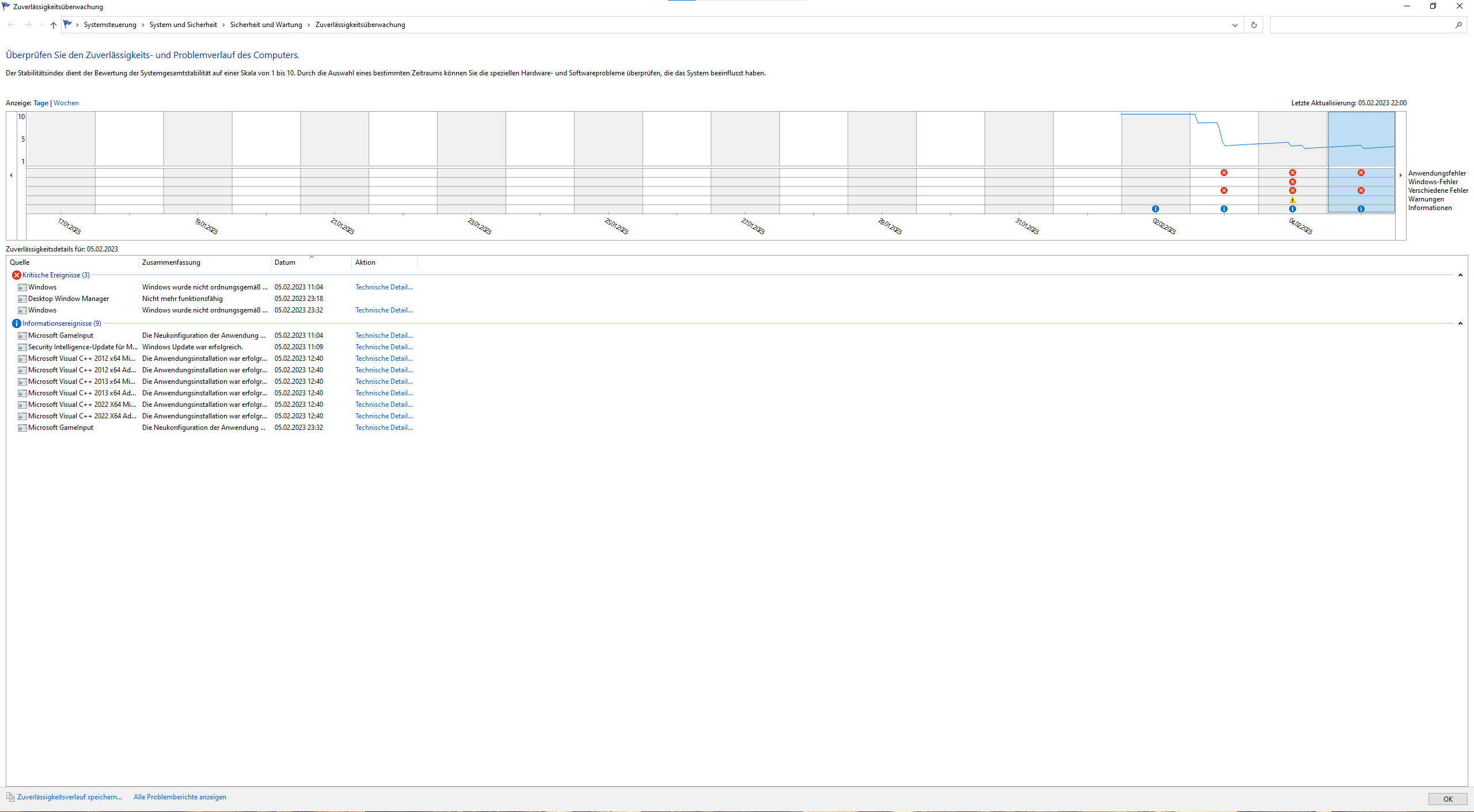Switch chart view to Tage
1474x812 pixels.
(41, 103)
